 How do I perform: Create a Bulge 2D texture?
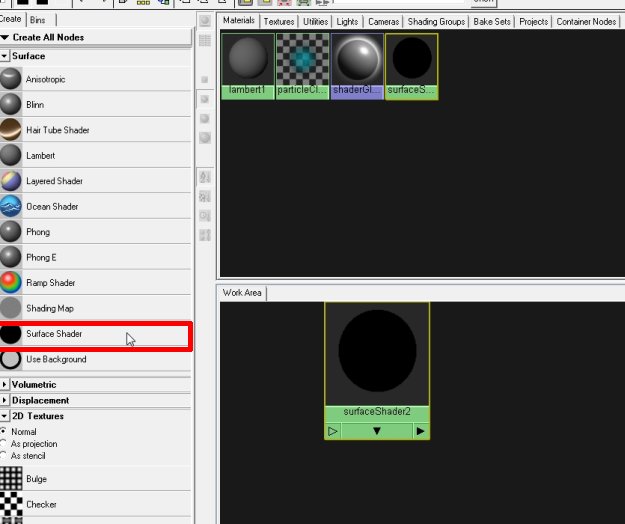coord(96,479)
